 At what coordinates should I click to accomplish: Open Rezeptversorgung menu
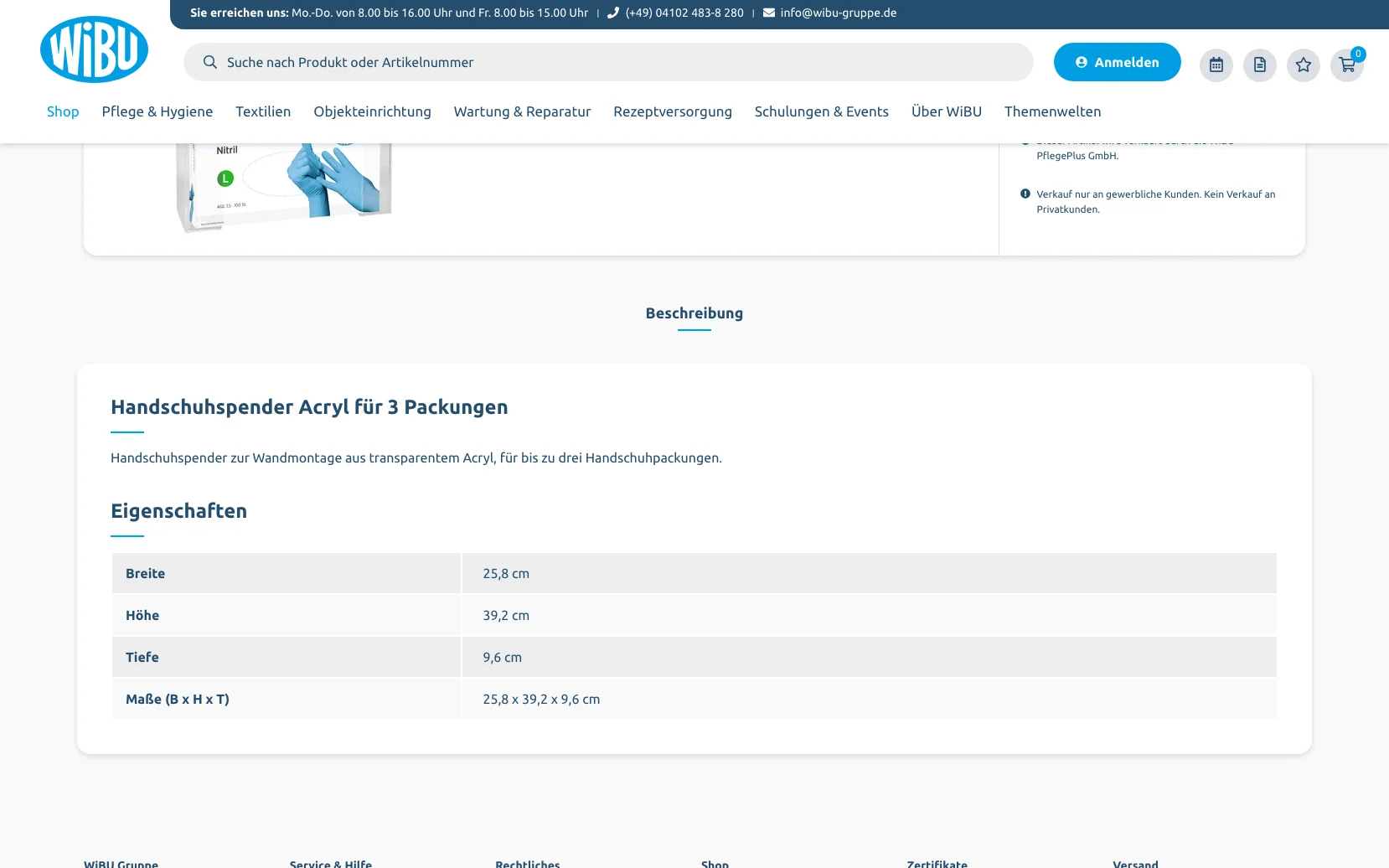coord(673,111)
